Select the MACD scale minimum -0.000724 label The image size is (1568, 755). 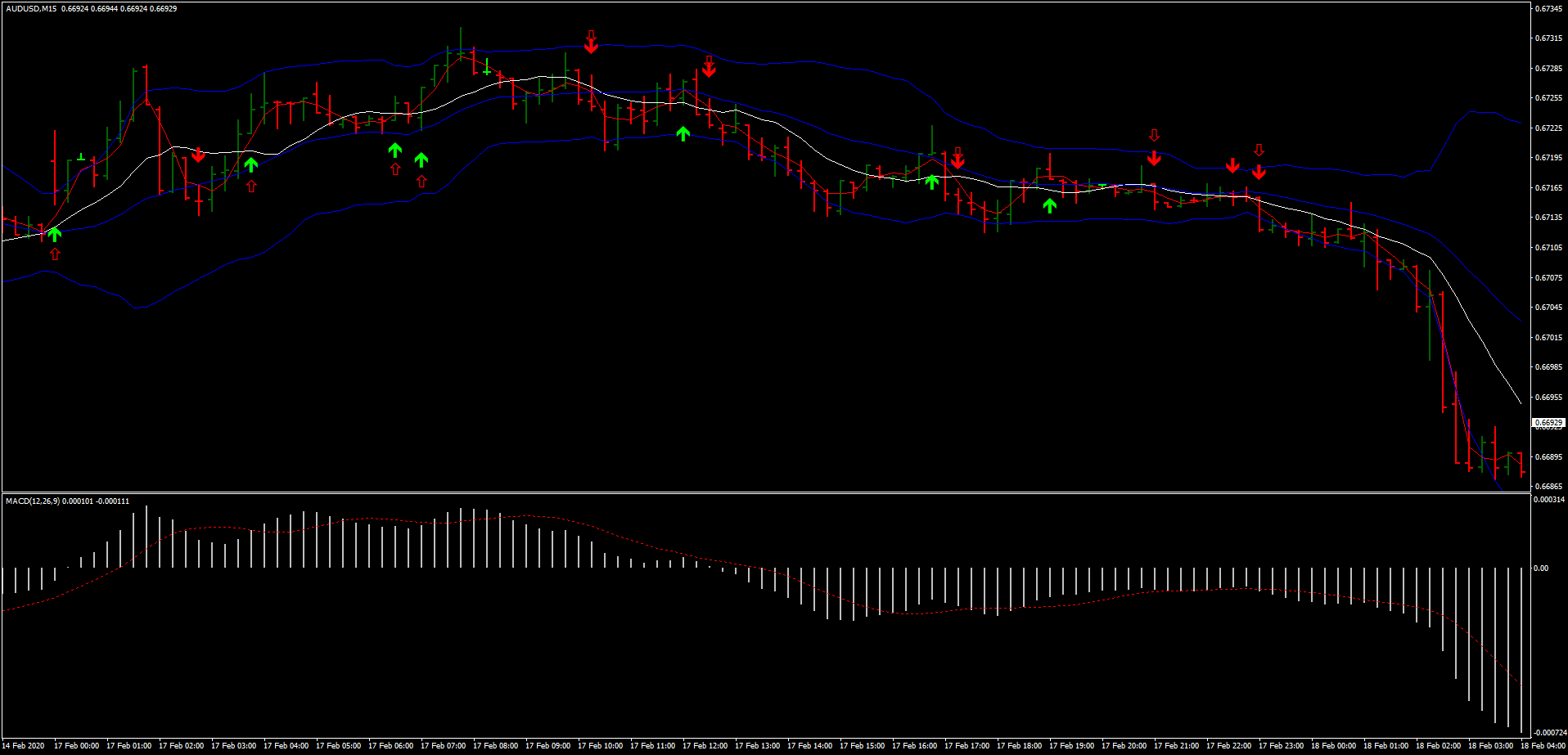pos(1549,732)
